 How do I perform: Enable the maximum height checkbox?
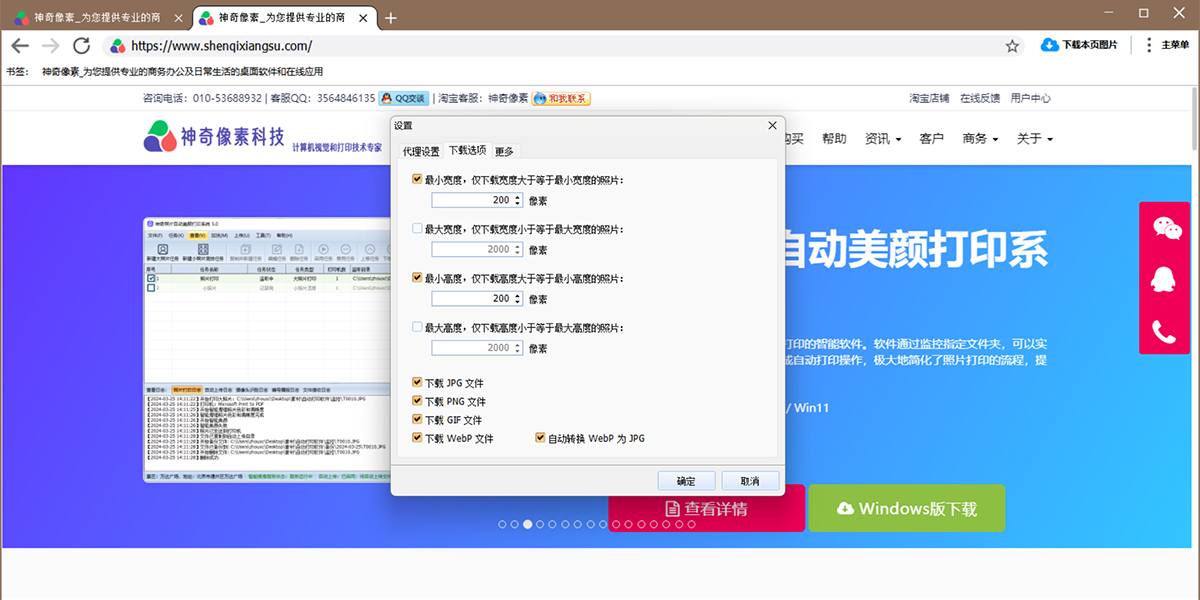(417, 327)
